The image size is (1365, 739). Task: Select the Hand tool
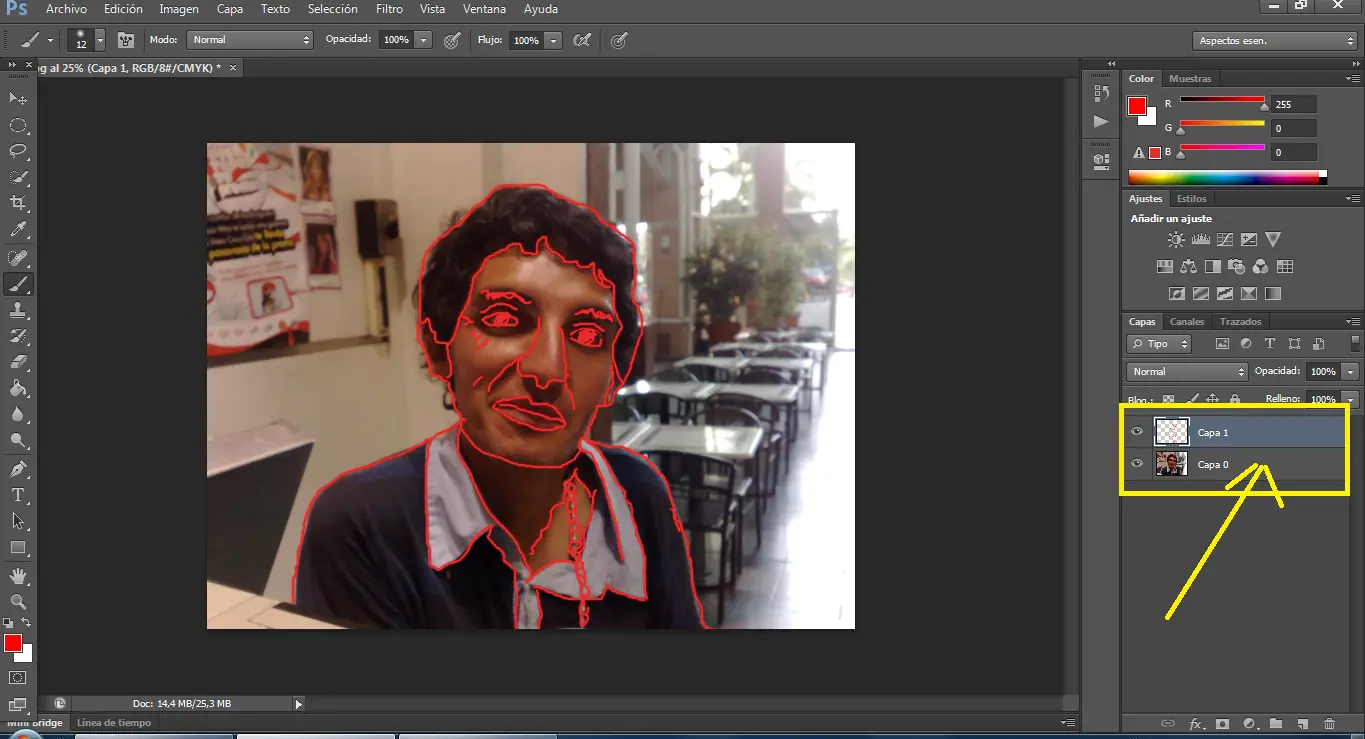[18, 576]
